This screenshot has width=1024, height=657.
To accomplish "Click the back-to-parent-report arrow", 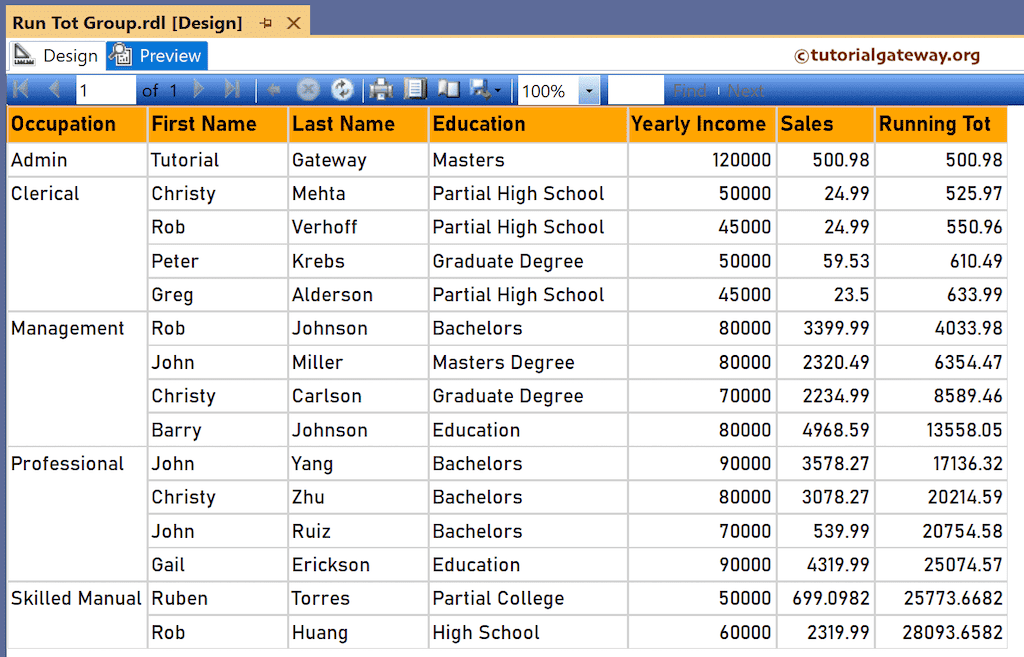I will click(x=274, y=89).
